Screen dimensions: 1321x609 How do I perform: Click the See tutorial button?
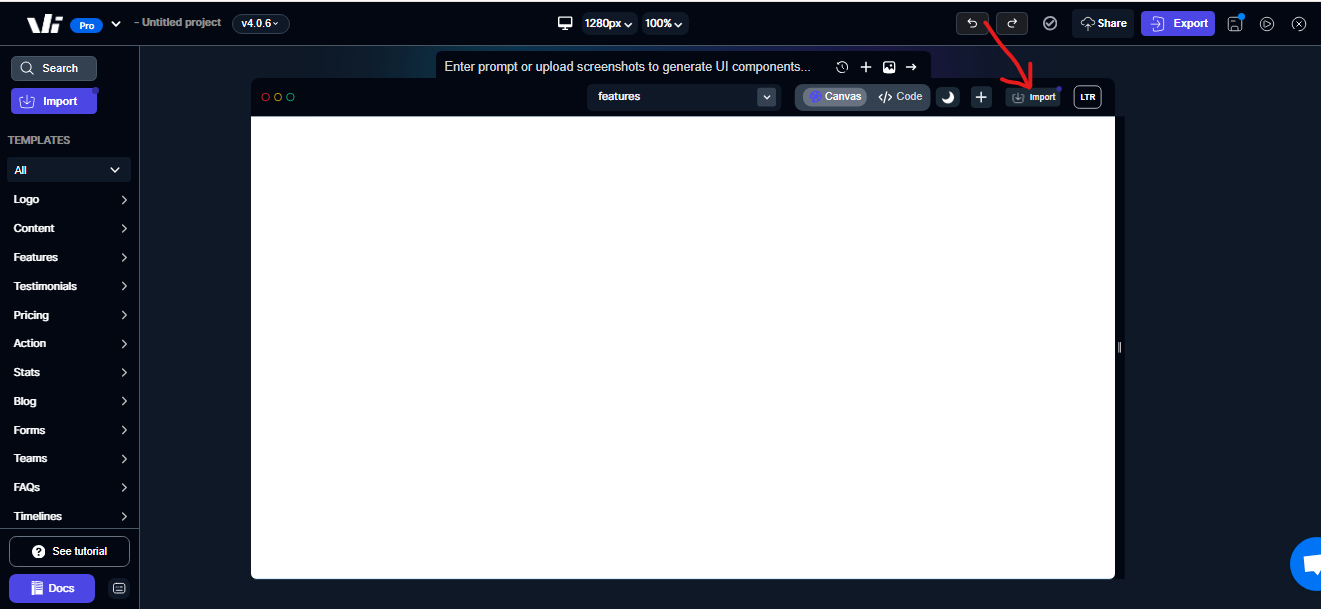[x=69, y=551]
